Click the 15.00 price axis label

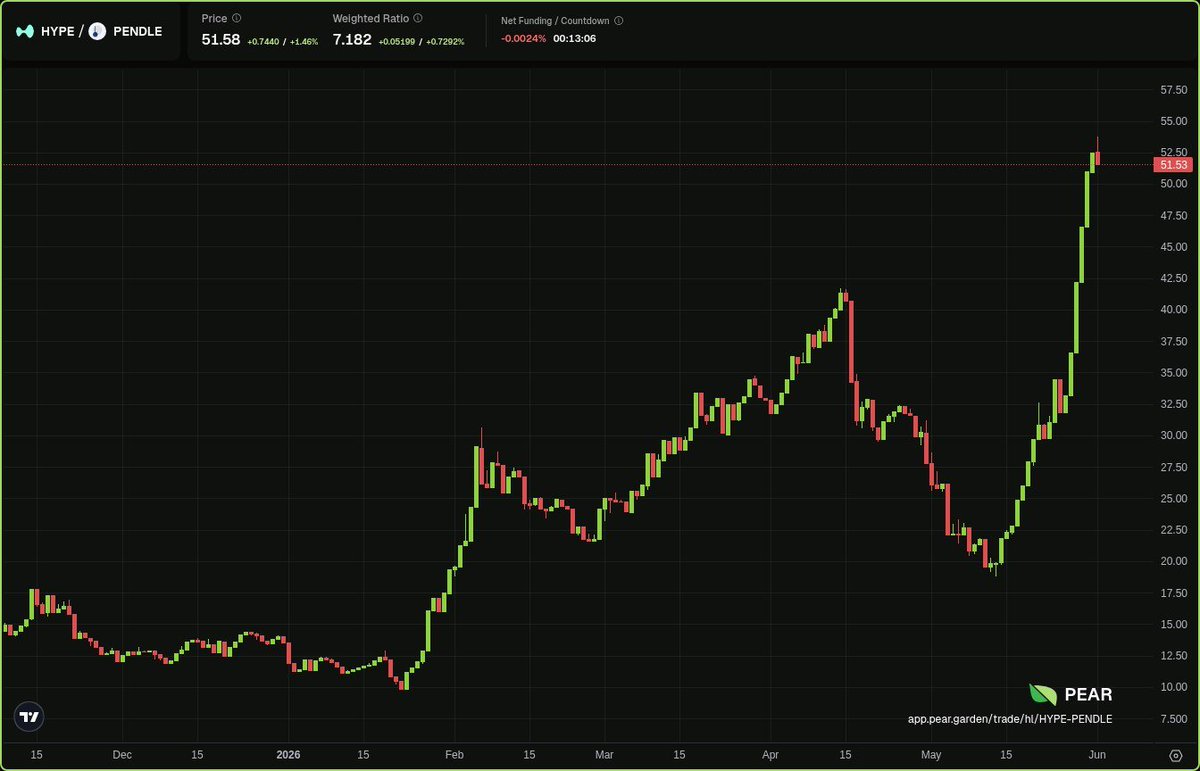1173,624
